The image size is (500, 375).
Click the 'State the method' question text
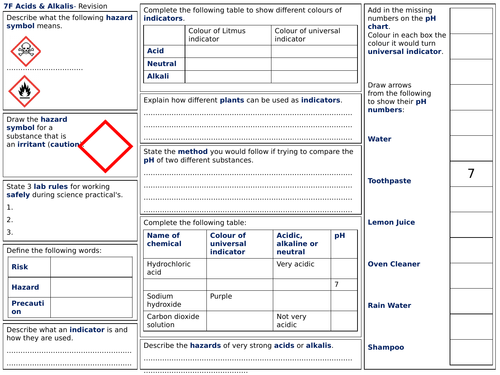tap(248, 156)
